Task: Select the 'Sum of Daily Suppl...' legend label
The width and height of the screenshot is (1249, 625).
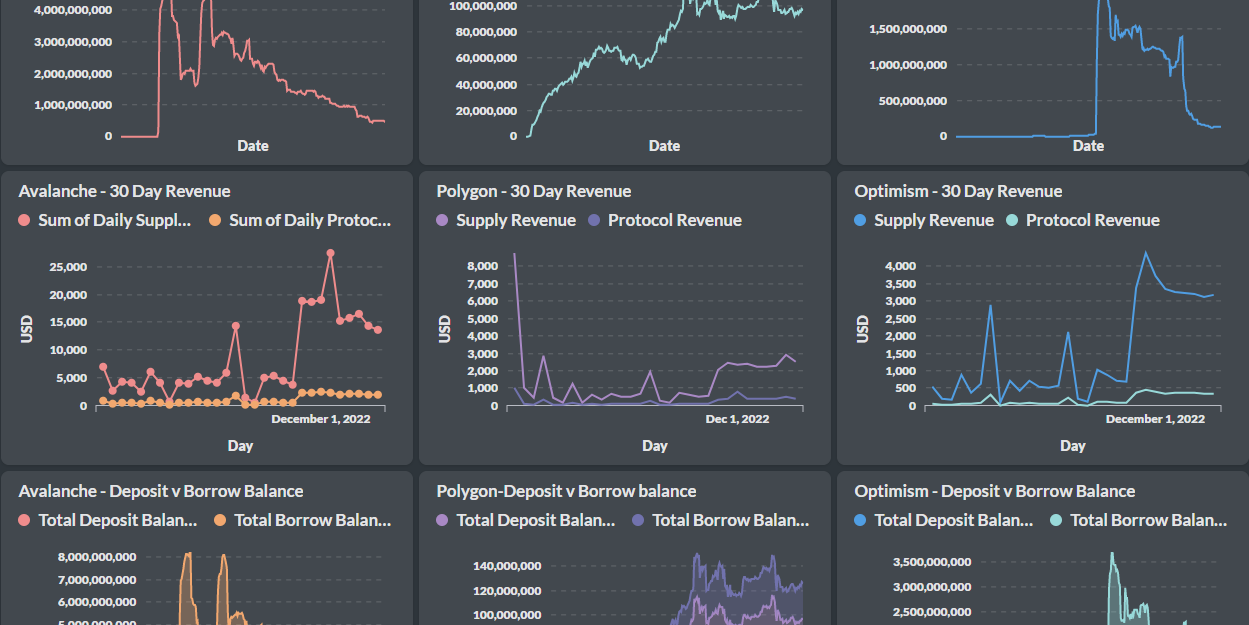Action: tap(114, 220)
